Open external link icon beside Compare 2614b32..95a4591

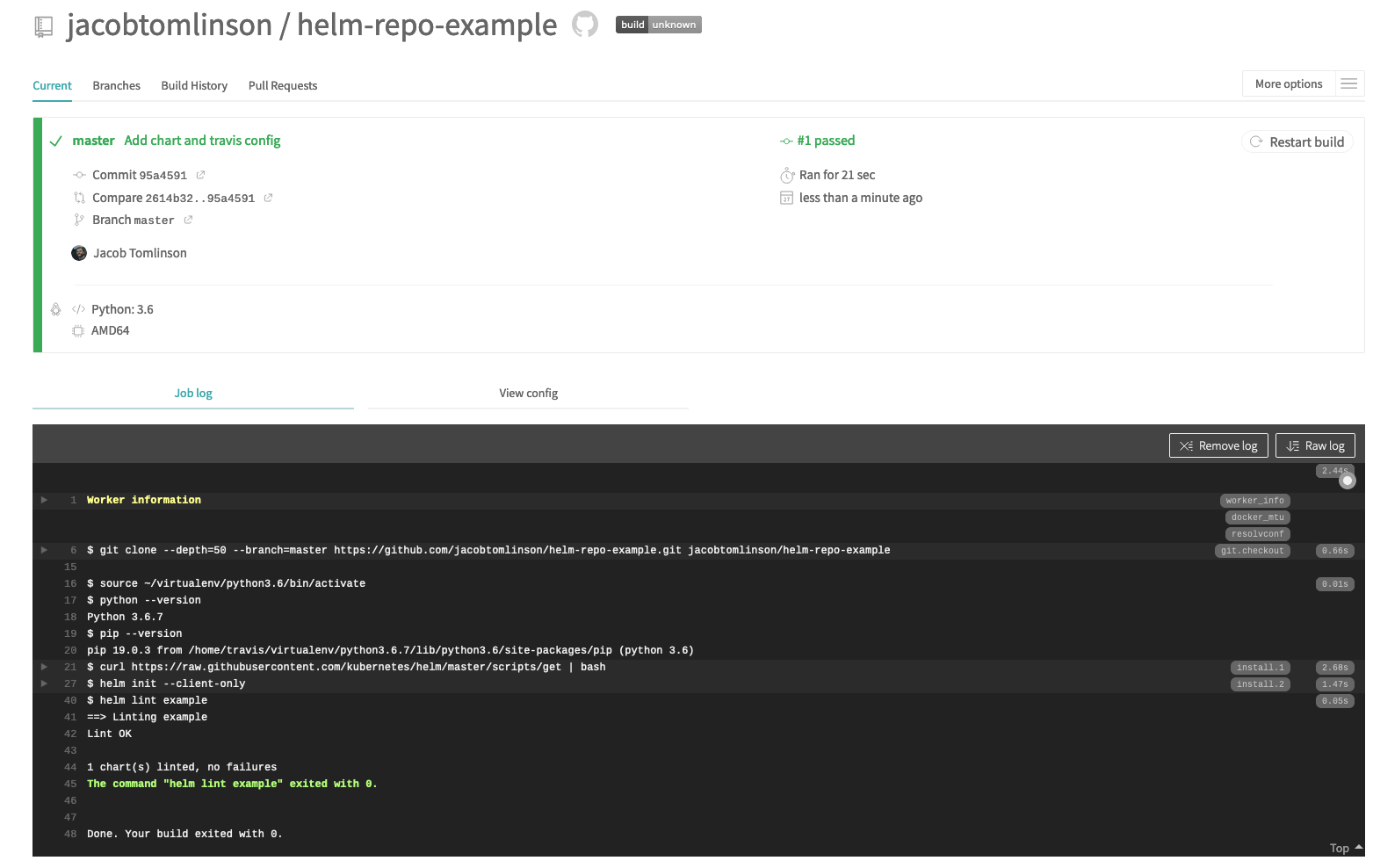click(x=268, y=198)
